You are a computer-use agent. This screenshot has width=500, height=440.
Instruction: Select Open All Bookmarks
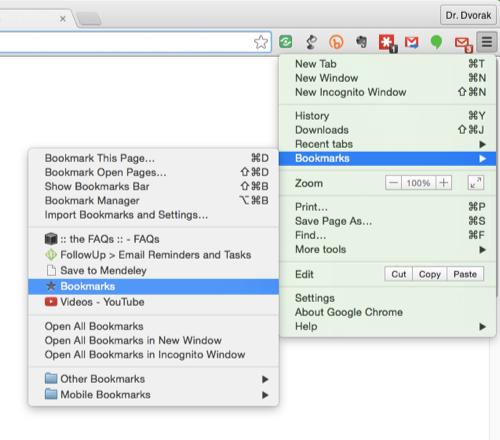click(x=153, y=326)
